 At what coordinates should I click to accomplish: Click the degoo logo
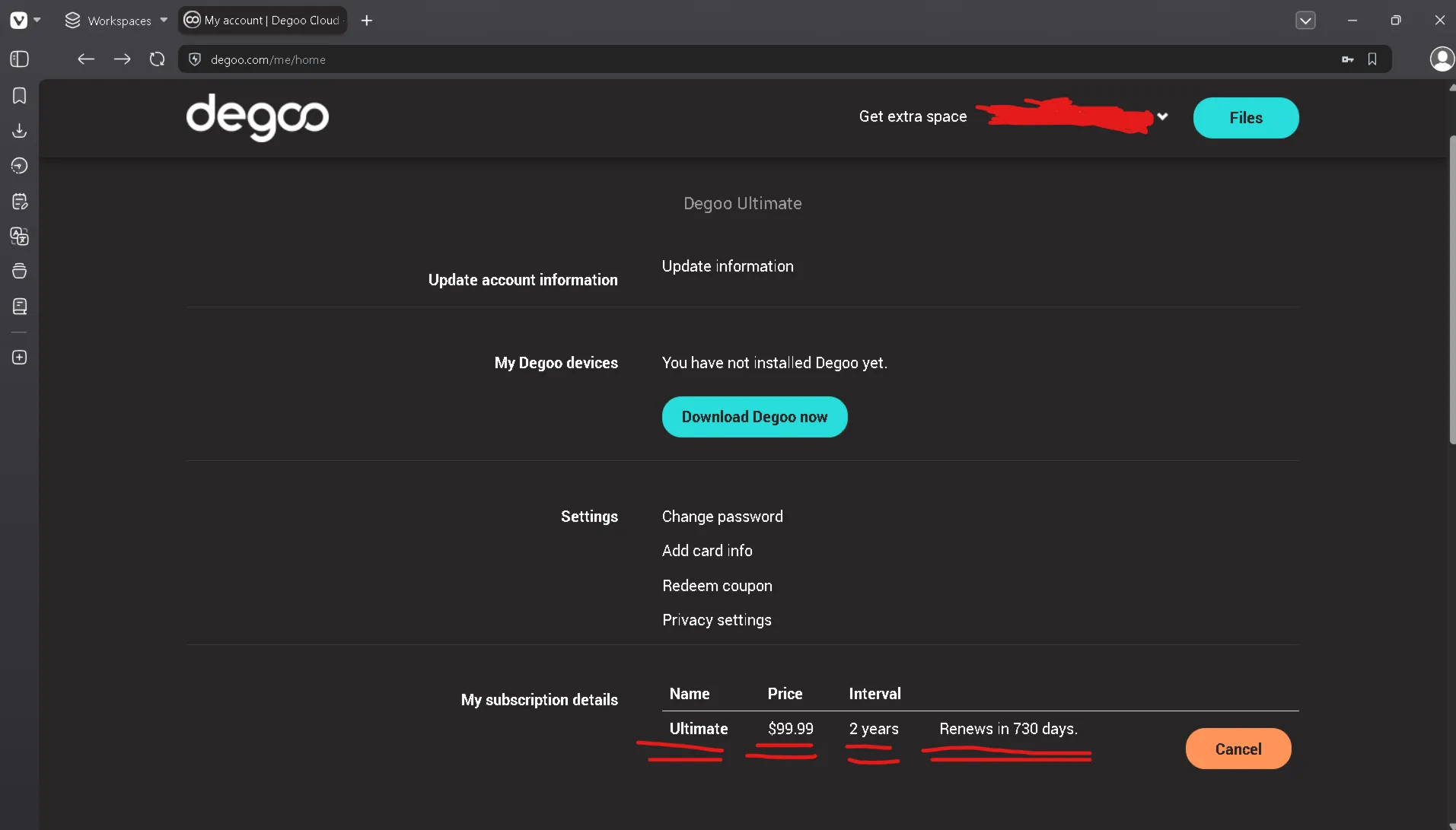257,117
